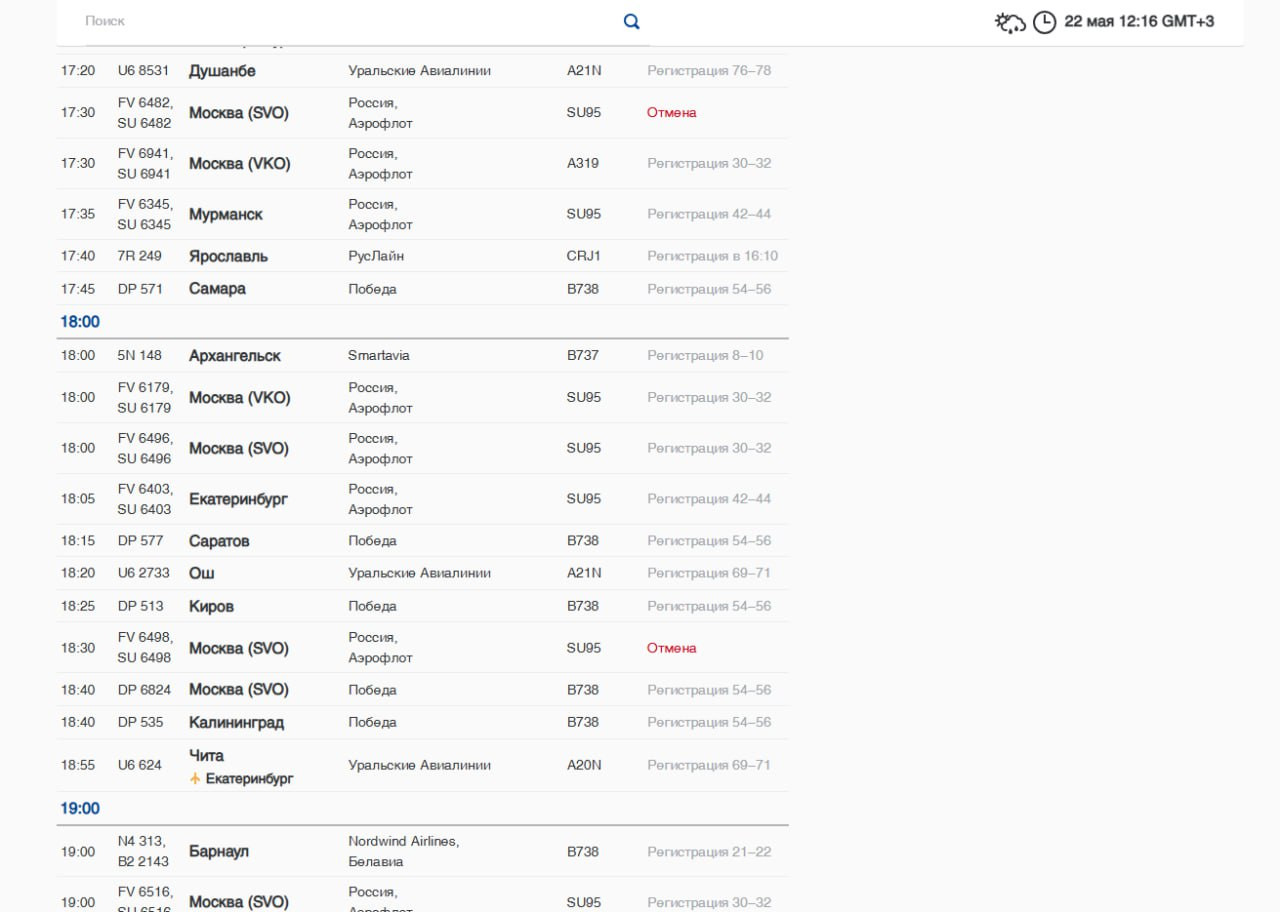Viewport: 1280px width, 912px height.
Task: Open flight 7R 249 to Ярославль
Action: [422, 256]
